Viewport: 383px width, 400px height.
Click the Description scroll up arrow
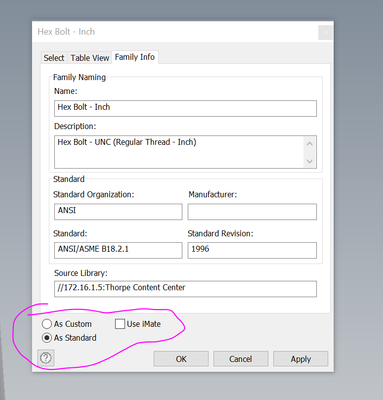click(310, 144)
